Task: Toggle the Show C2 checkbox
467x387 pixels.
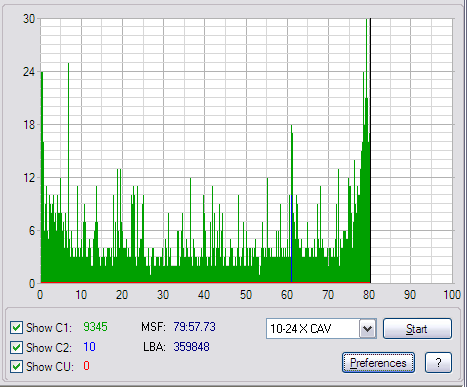Action: click(16, 347)
